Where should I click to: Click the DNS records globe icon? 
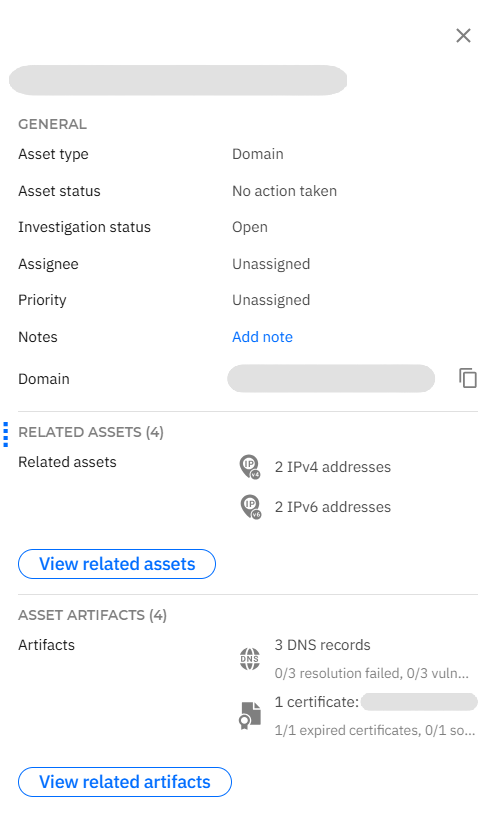pyautogui.click(x=249, y=659)
